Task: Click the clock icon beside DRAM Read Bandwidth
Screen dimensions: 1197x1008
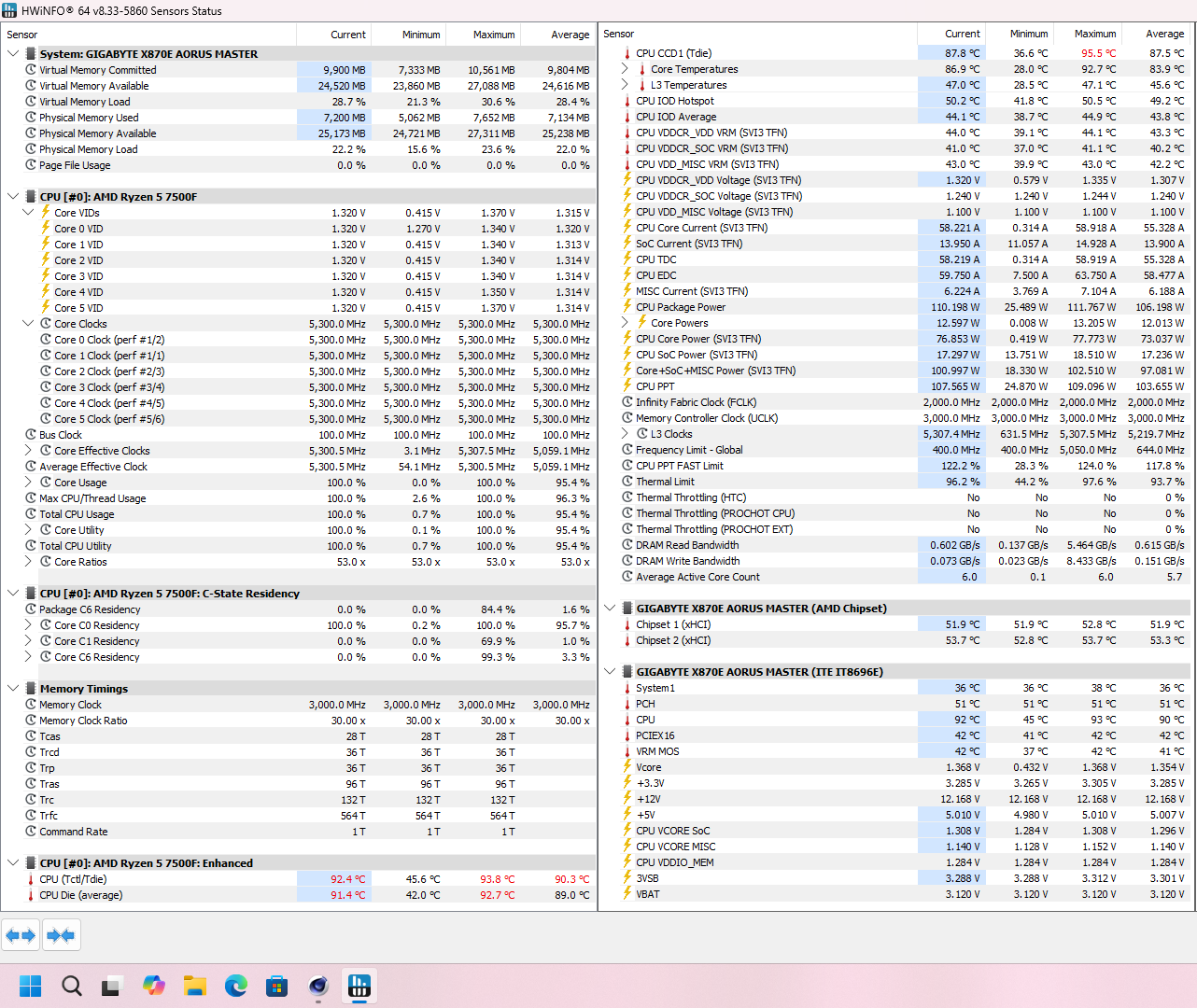Action: coord(627,545)
